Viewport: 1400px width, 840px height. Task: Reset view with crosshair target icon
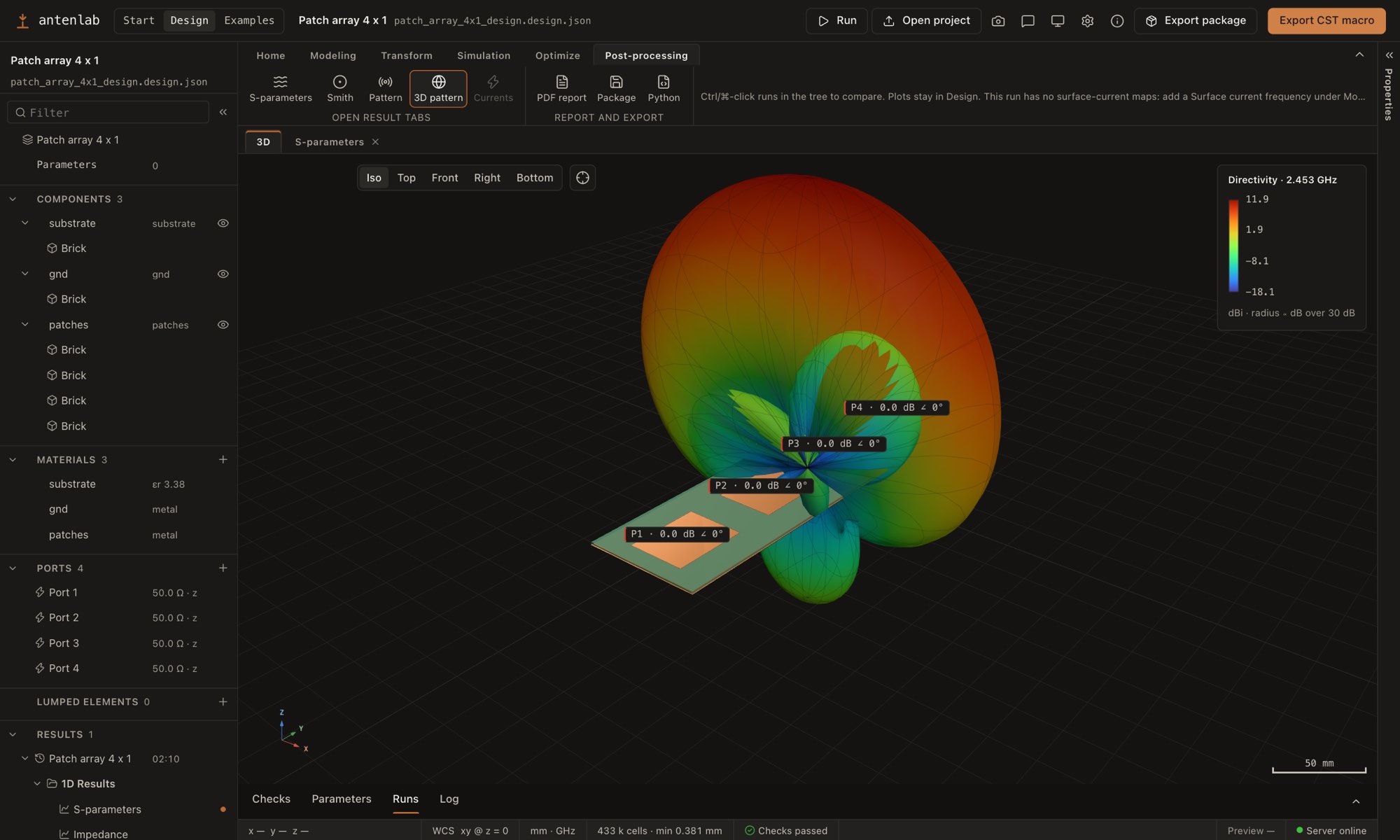pos(582,178)
